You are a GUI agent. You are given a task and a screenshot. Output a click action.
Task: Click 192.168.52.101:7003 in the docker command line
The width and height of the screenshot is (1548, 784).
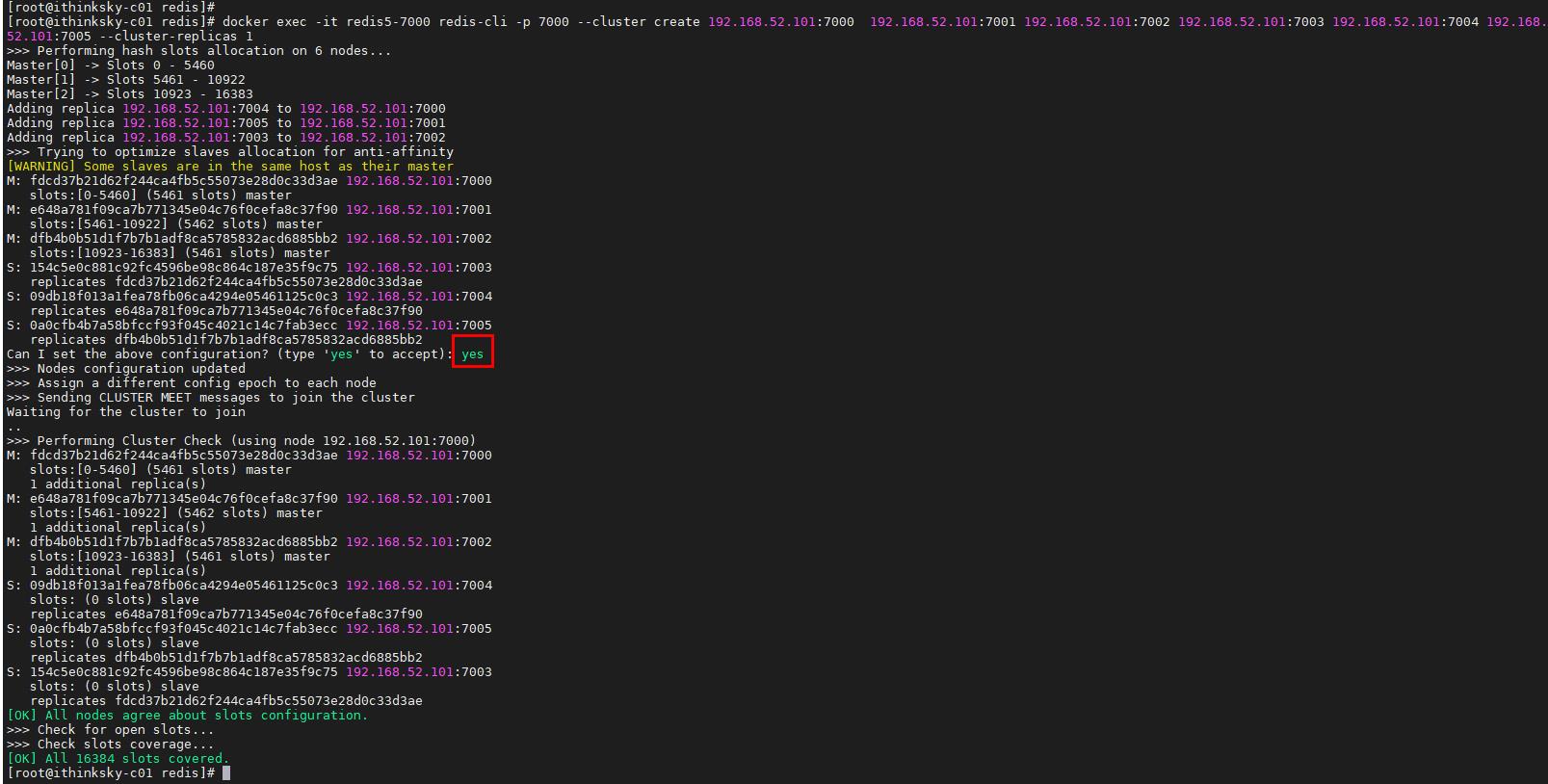(1250, 21)
